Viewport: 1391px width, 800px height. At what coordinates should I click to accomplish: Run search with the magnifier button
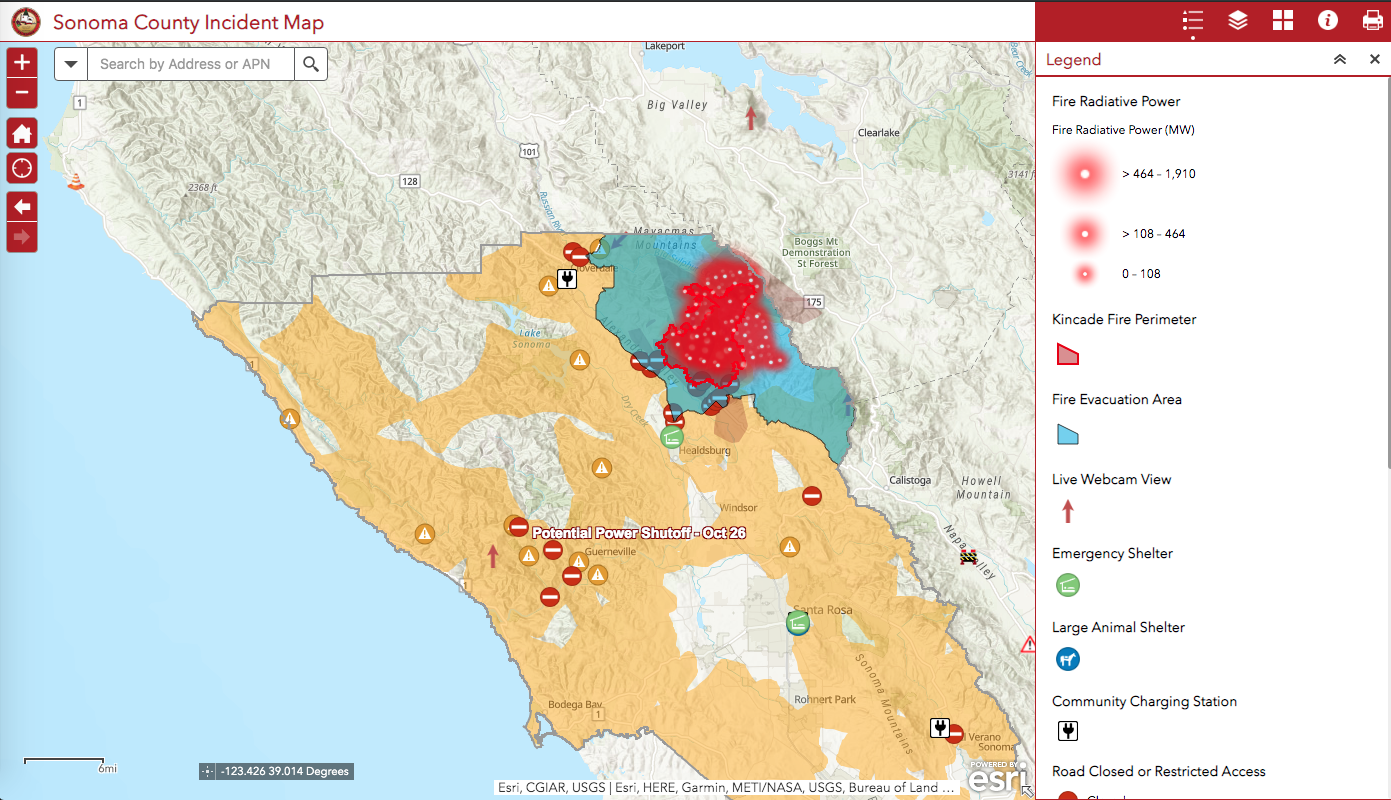pyautogui.click(x=311, y=64)
